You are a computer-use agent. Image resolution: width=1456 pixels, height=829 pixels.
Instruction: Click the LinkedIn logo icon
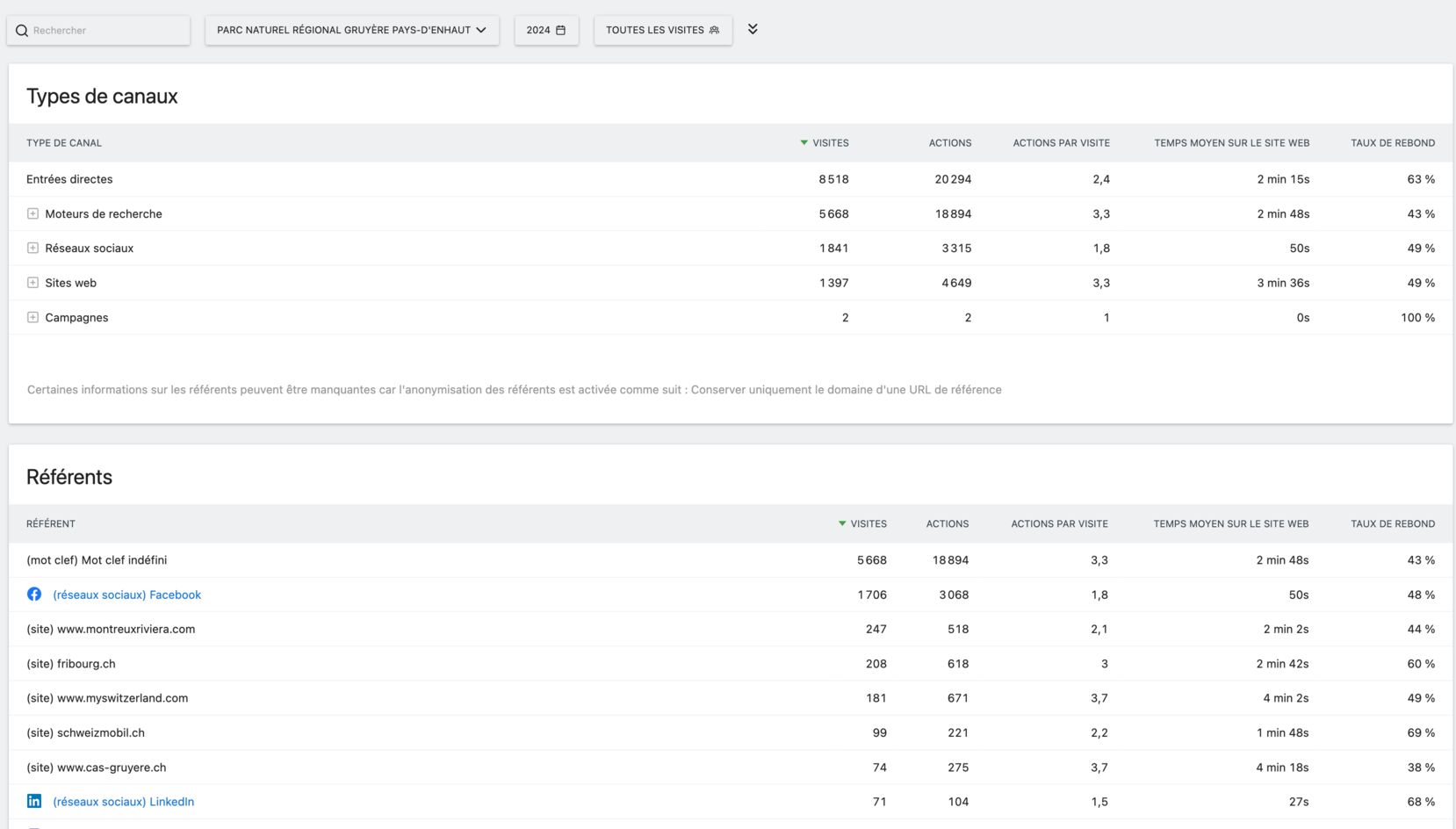(34, 801)
